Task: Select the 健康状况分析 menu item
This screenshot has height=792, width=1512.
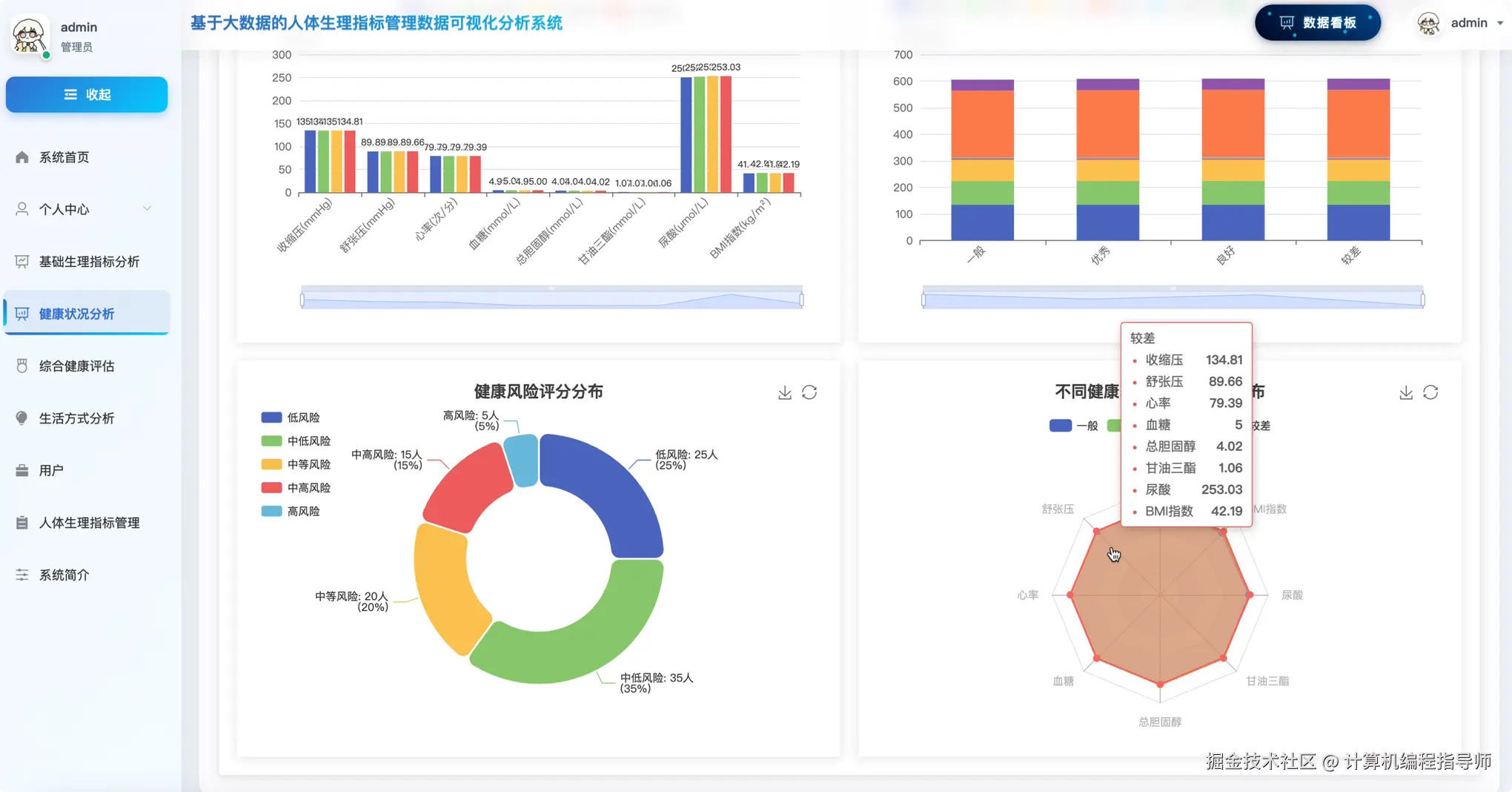Action: click(87, 314)
